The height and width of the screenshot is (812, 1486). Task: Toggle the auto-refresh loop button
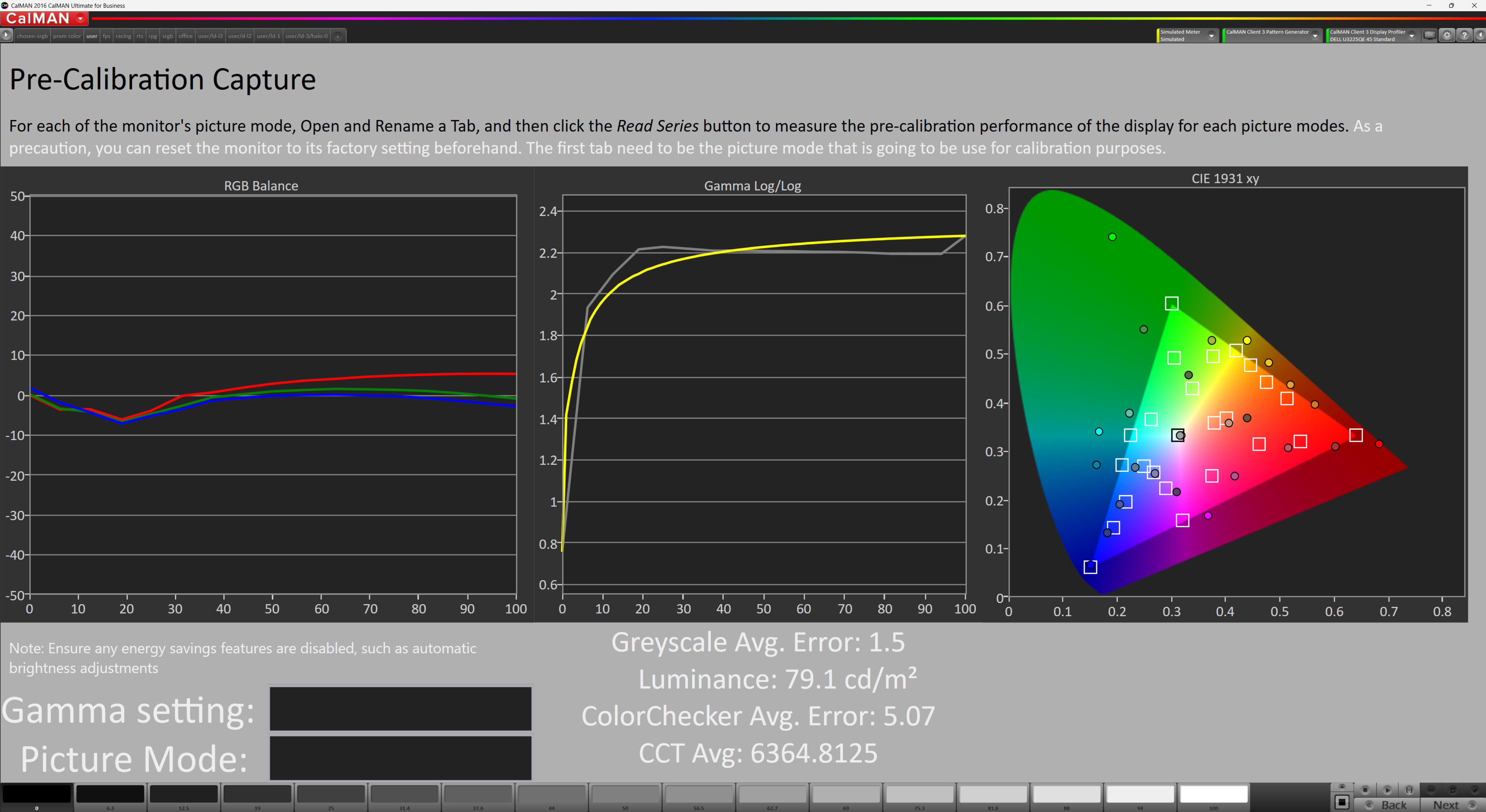point(1453,790)
